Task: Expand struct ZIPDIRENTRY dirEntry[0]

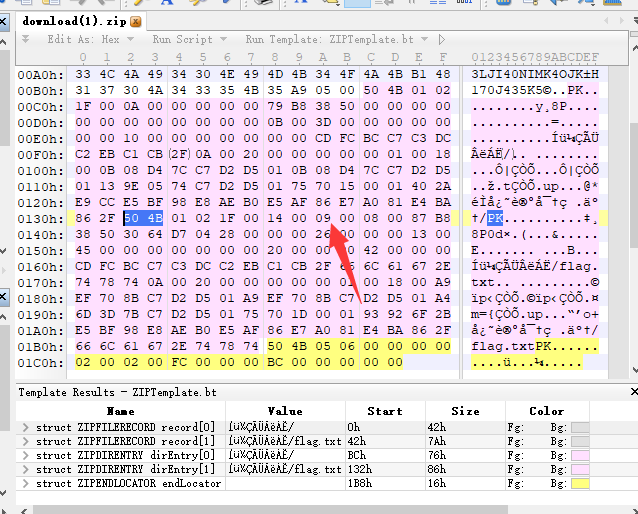Action: [x=26, y=455]
